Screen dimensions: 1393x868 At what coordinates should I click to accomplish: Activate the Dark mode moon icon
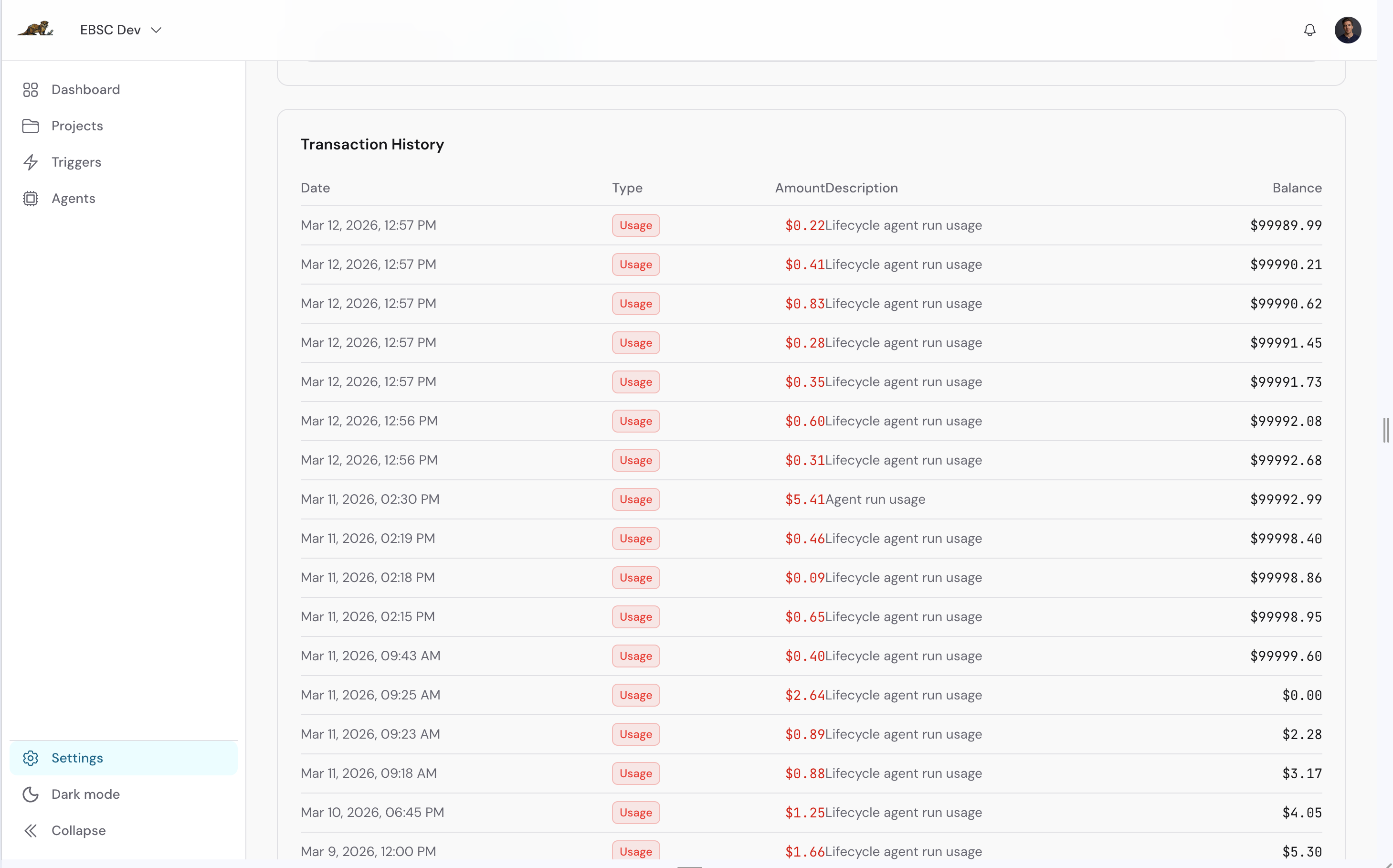point(31,794)
